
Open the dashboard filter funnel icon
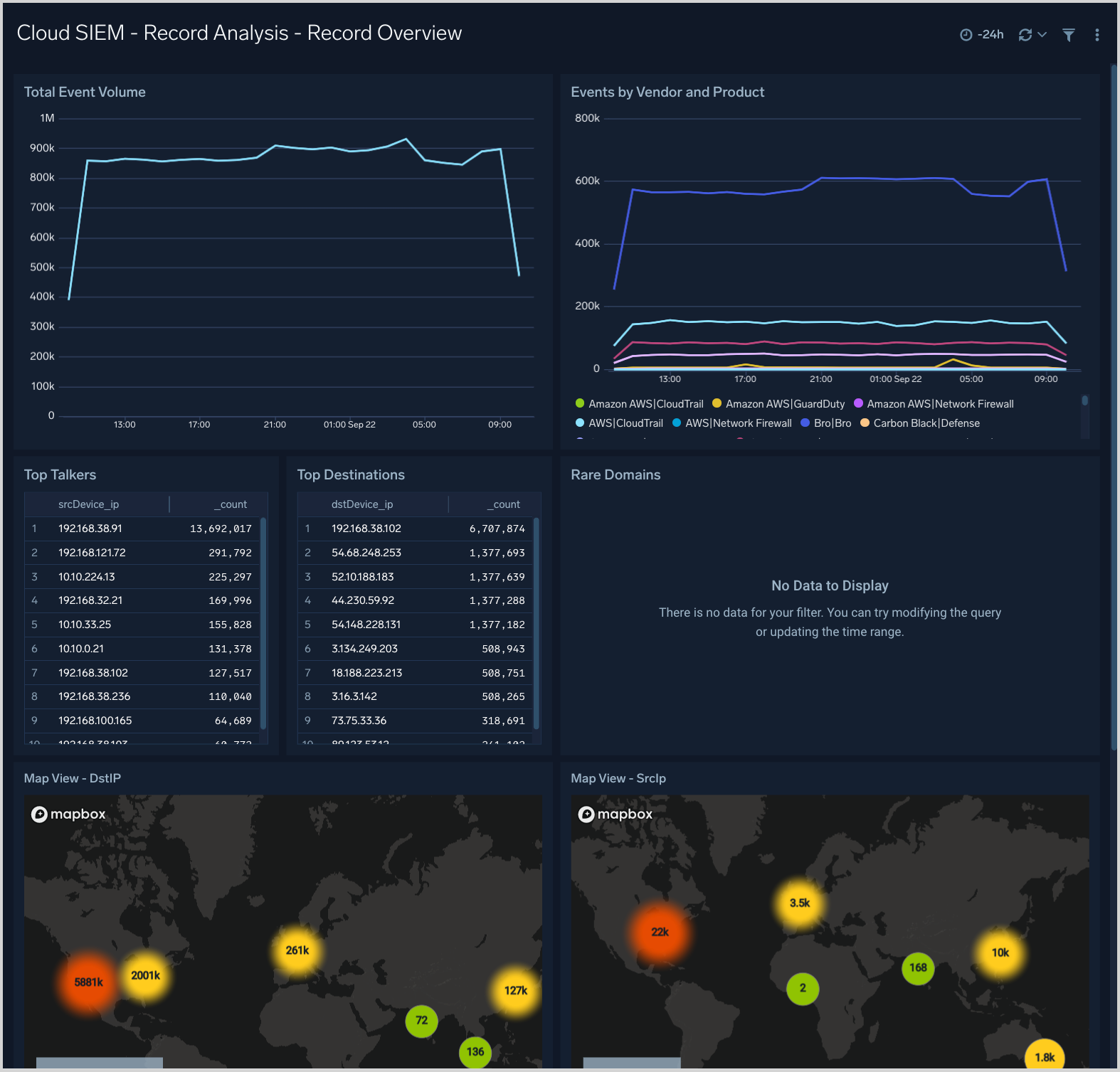tap(1068, 35)
